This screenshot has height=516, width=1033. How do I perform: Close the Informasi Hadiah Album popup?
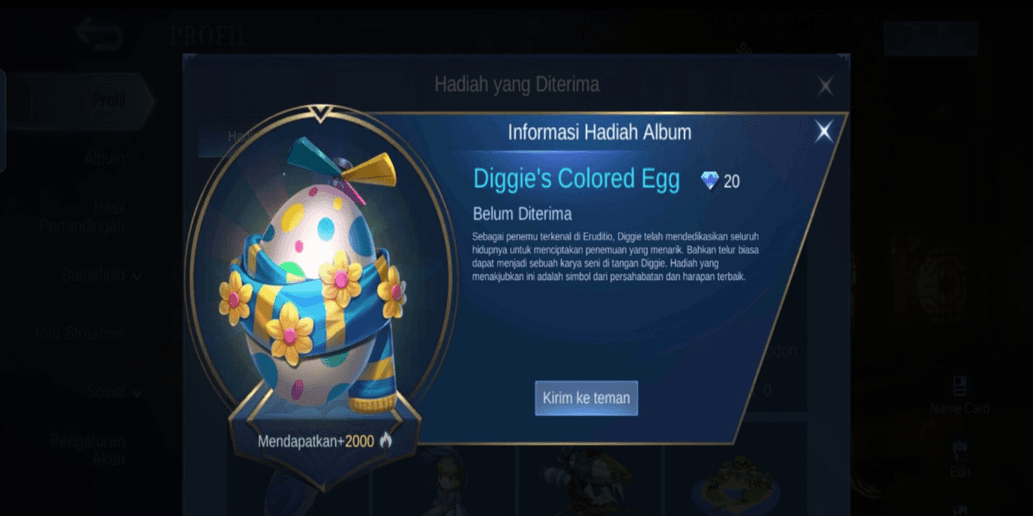coord(824,132)
